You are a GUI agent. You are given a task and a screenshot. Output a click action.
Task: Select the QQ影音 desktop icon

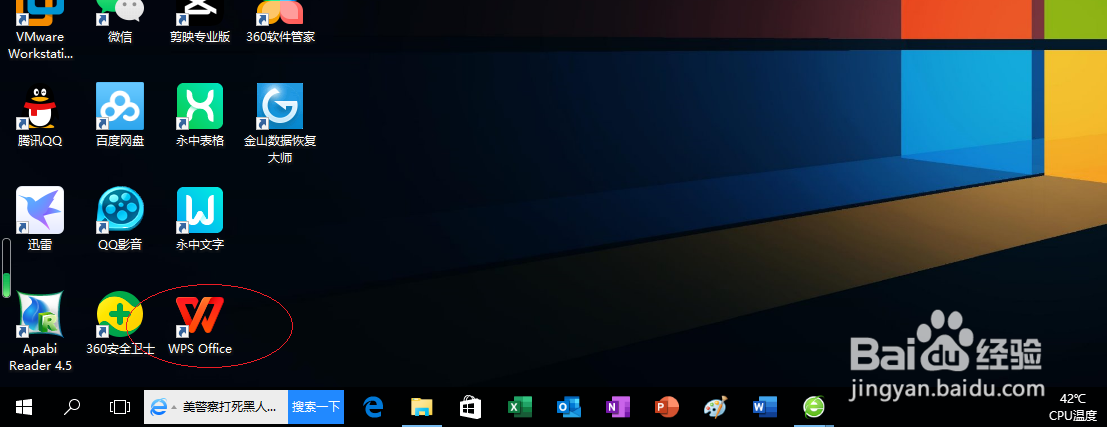pos(120,210)
